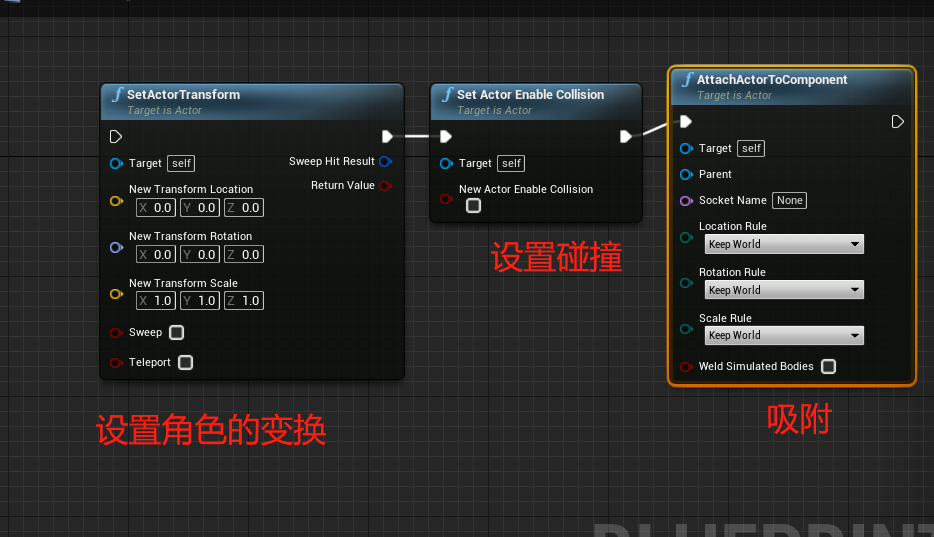Click Socket Name input pin
The width and height of the screenshot is (934, 537).
coord(686,201)
